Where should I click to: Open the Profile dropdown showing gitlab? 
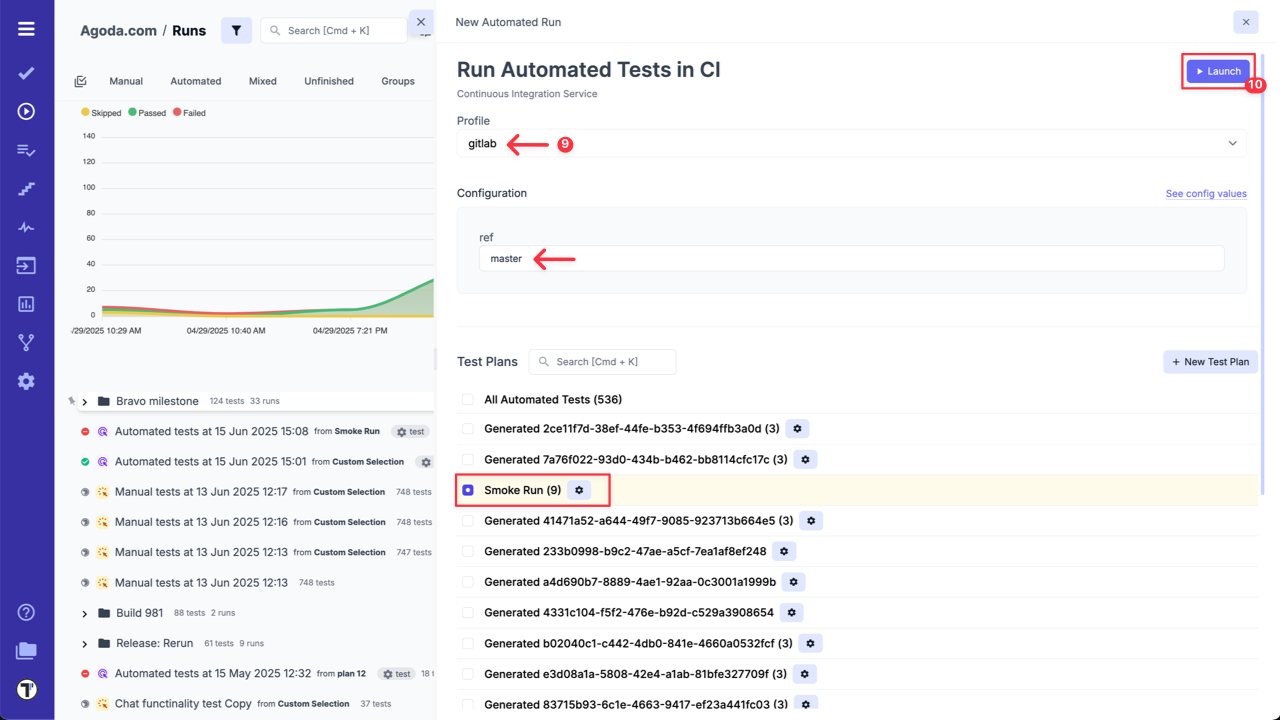tap(852, 143)
